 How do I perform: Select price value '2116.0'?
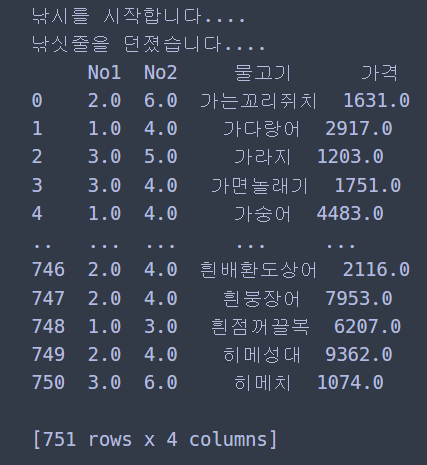coord(376,269)
